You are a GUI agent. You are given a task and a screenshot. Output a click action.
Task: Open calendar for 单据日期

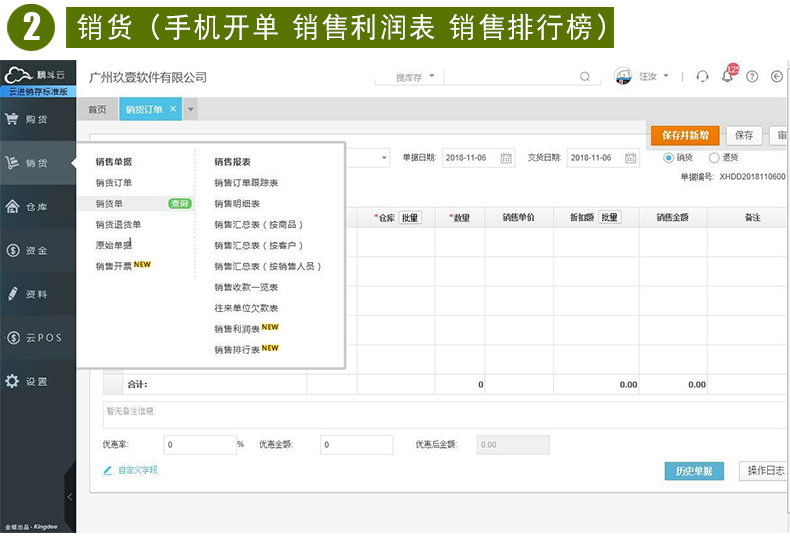(x=506, y=158)
